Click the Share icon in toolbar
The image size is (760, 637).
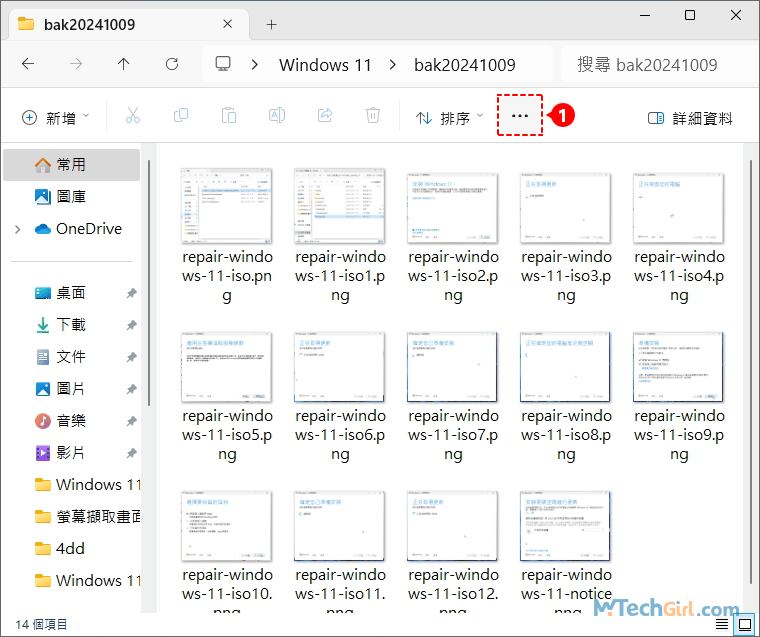325,117
